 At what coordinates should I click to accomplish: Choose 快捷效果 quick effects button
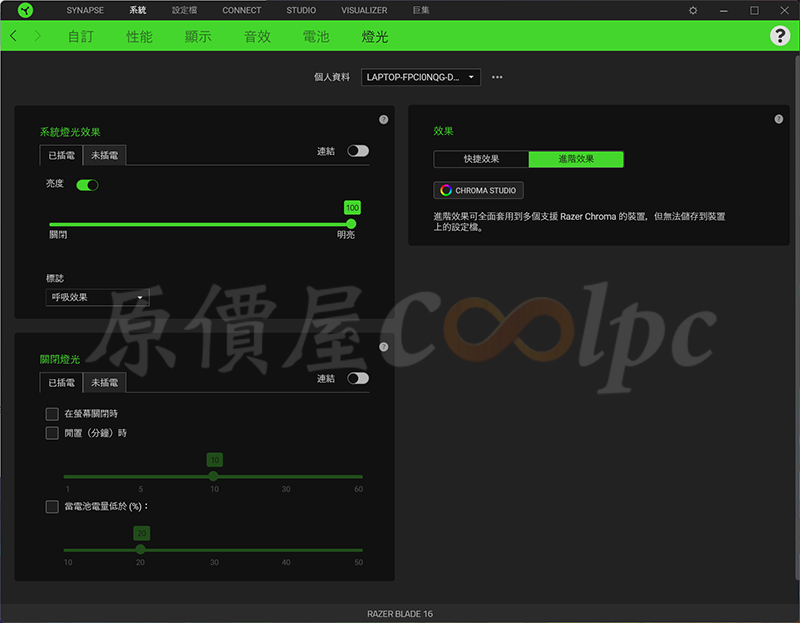tap(481, 159)
